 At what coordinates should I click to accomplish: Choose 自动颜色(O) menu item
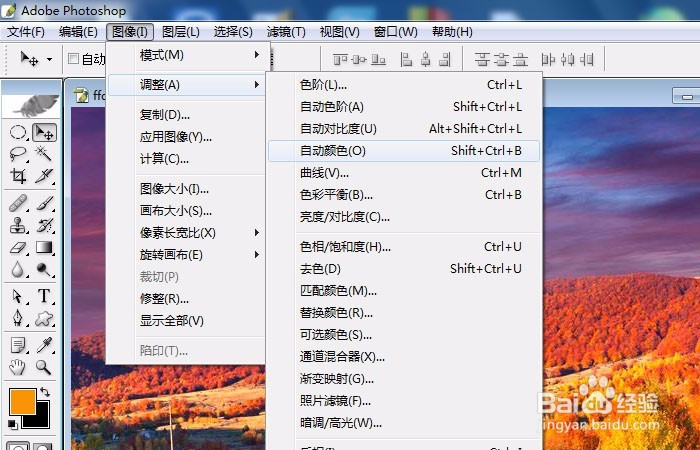tap(404, 151)
